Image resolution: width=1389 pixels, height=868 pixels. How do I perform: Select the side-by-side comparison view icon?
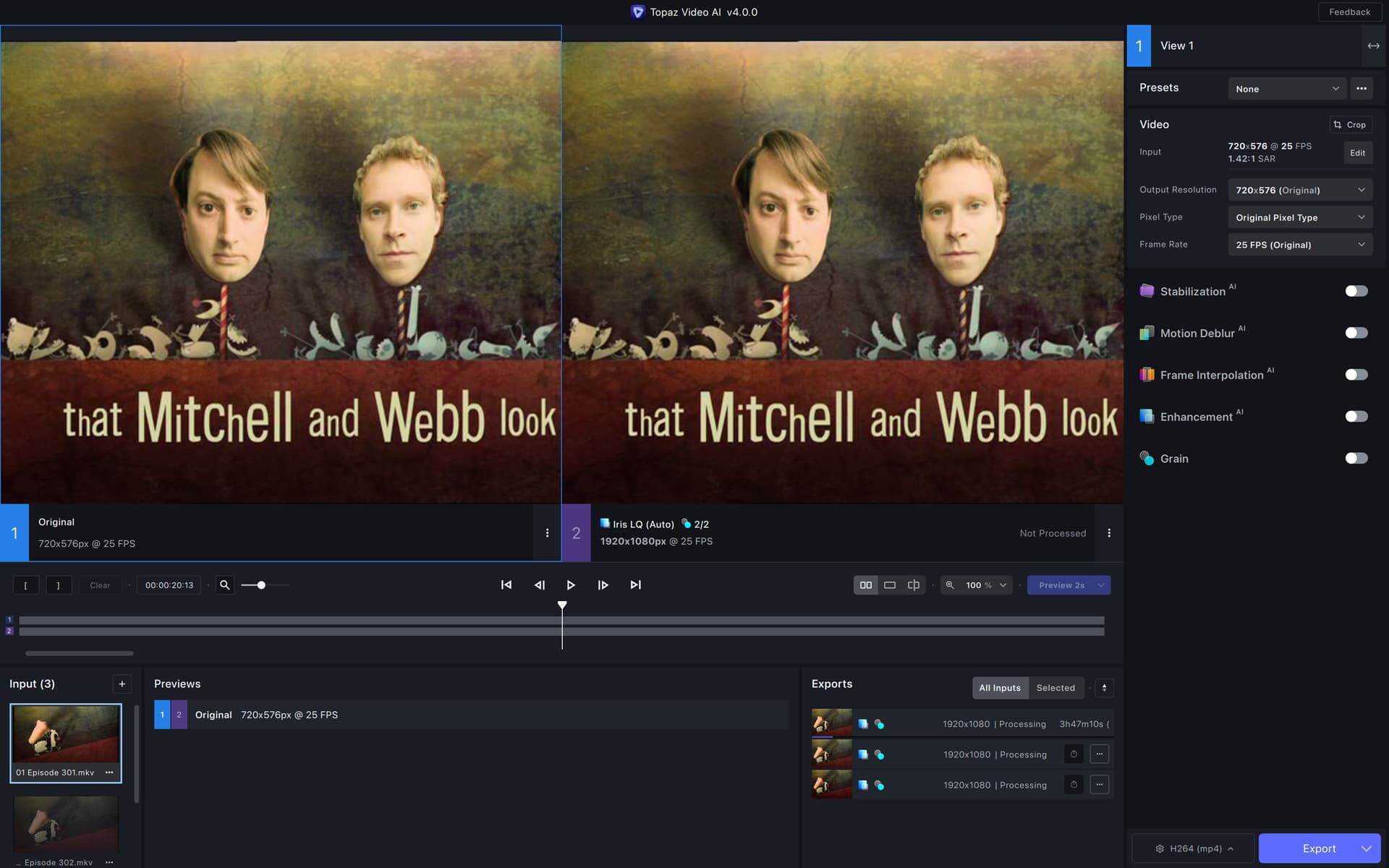pyautogui.click(x=865, y=584)
